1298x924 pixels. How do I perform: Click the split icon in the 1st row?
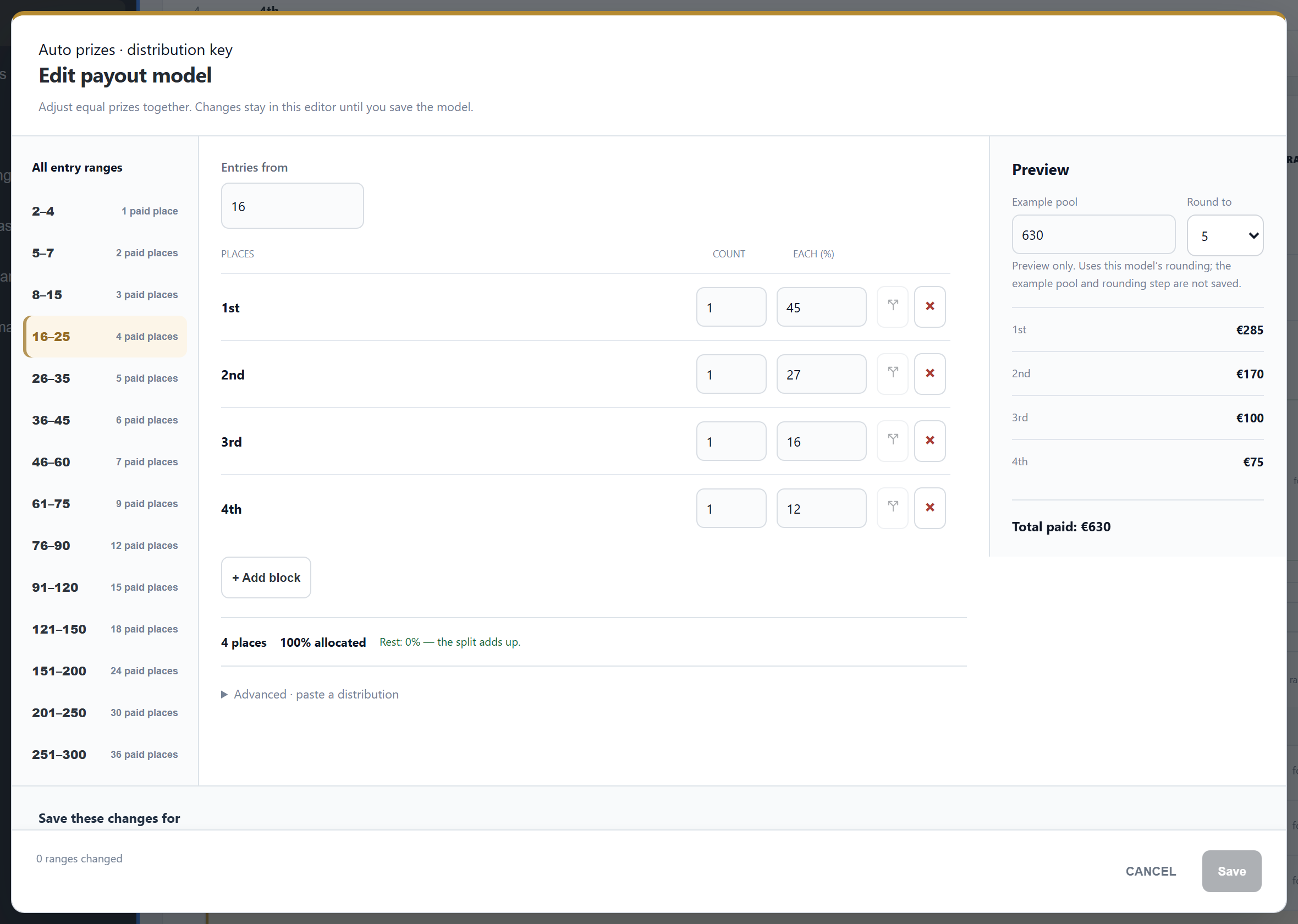coord(893,307)
